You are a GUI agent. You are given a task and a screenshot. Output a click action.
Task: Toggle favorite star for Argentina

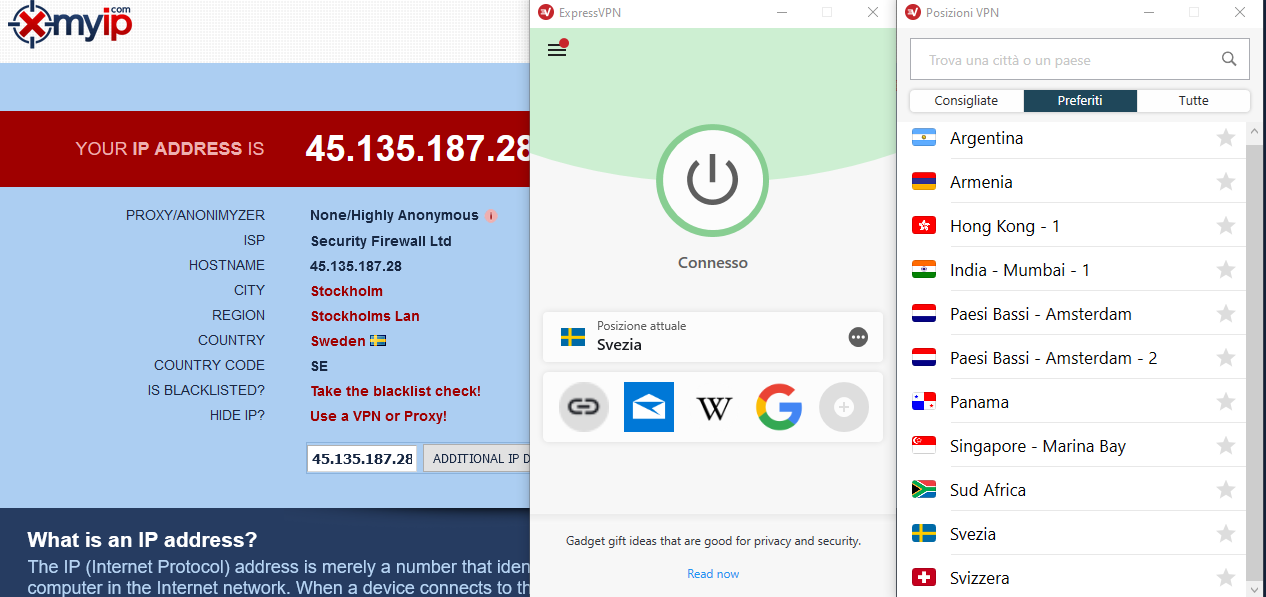[1226, 138]
